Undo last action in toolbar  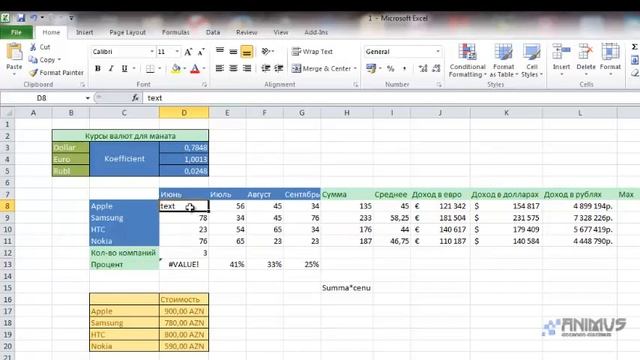click(34, 18)
